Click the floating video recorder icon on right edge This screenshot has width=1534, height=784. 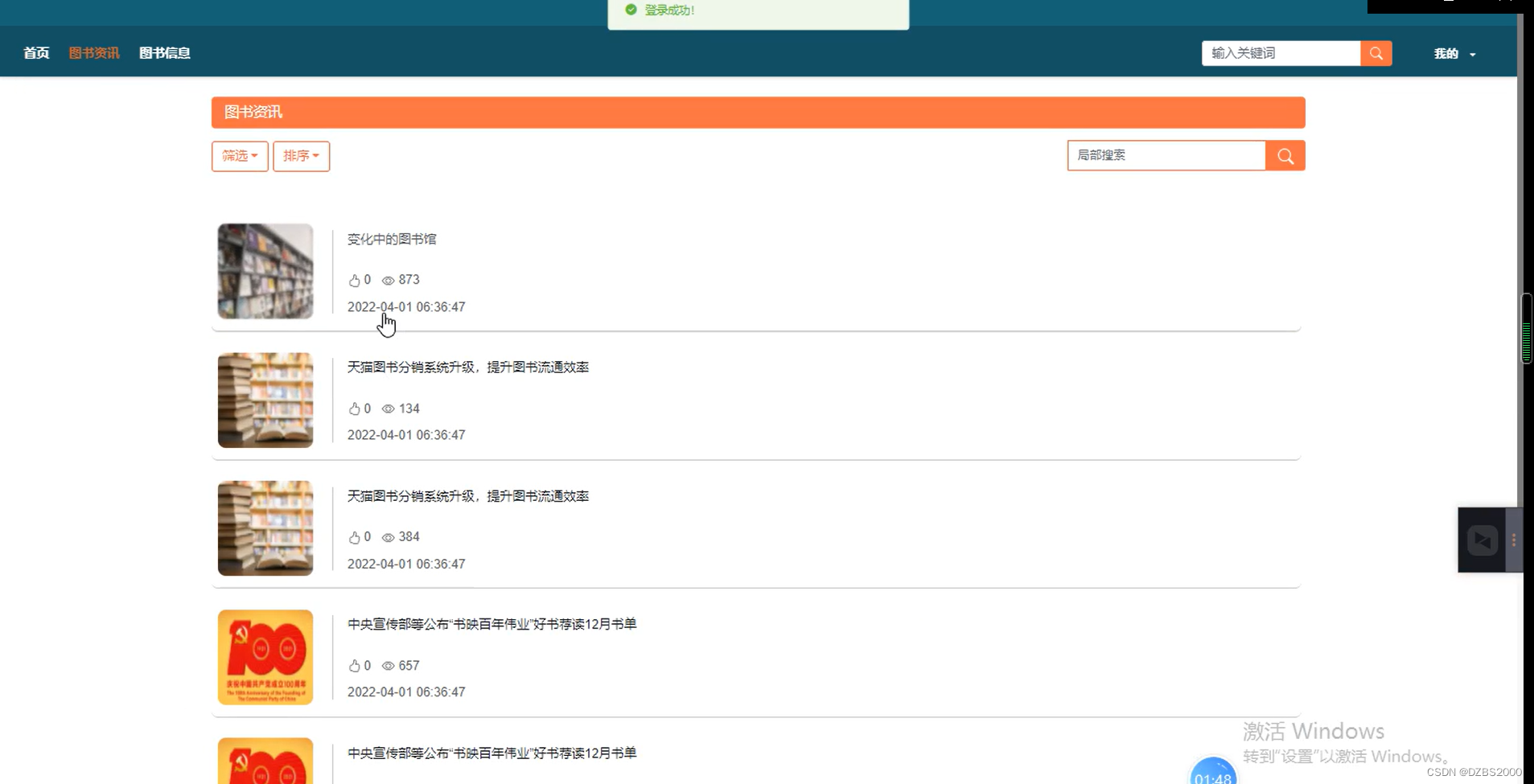(1482, 540)
